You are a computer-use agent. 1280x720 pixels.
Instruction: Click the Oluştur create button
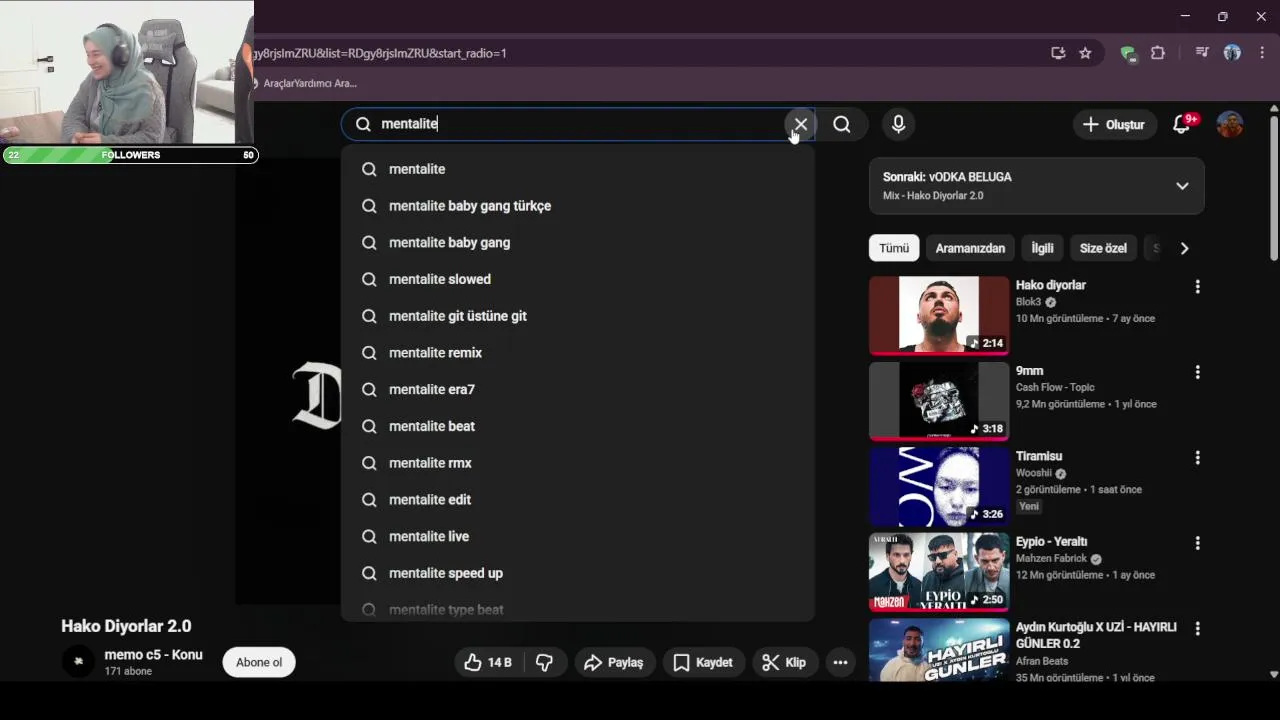point(1113,124)
